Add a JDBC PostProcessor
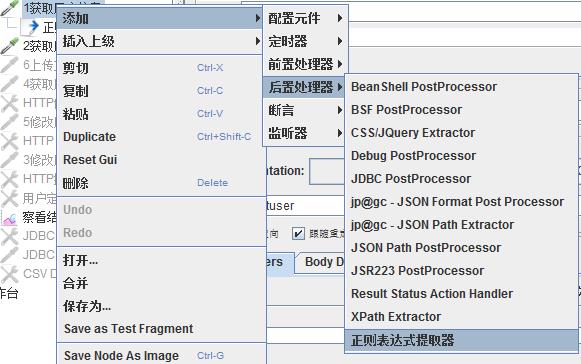This screenshot has height=364, width=581. click(461, 179)
